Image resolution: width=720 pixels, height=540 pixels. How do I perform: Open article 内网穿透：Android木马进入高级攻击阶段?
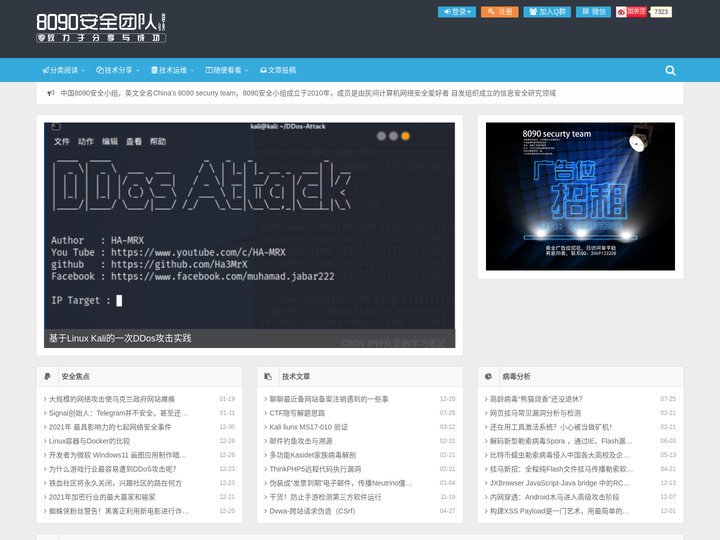(554, 497)
